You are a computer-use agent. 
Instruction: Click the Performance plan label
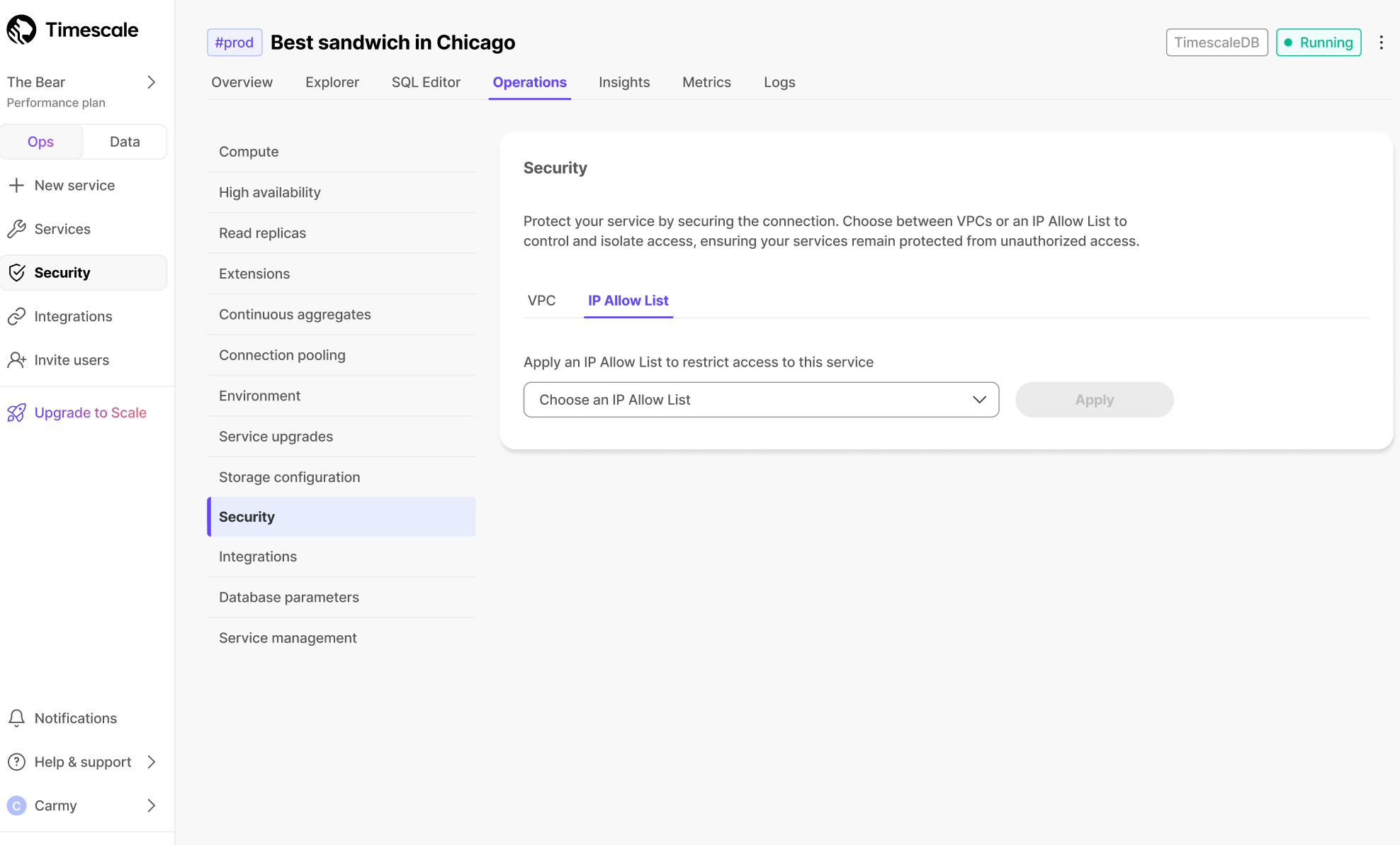(x=56, y=103)
